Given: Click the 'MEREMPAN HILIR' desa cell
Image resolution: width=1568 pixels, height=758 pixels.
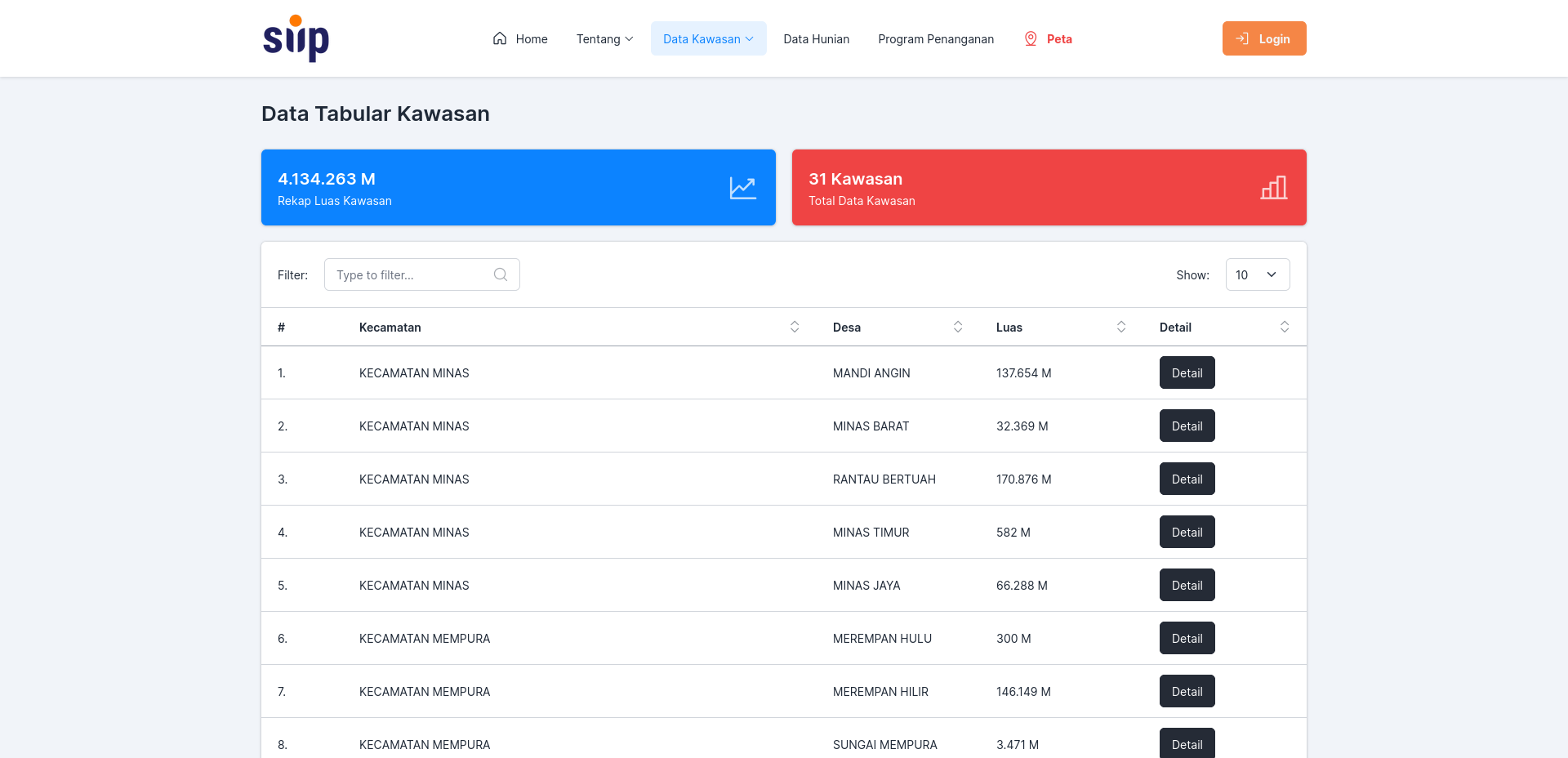Looking at the screenshot, I should 880,692.
